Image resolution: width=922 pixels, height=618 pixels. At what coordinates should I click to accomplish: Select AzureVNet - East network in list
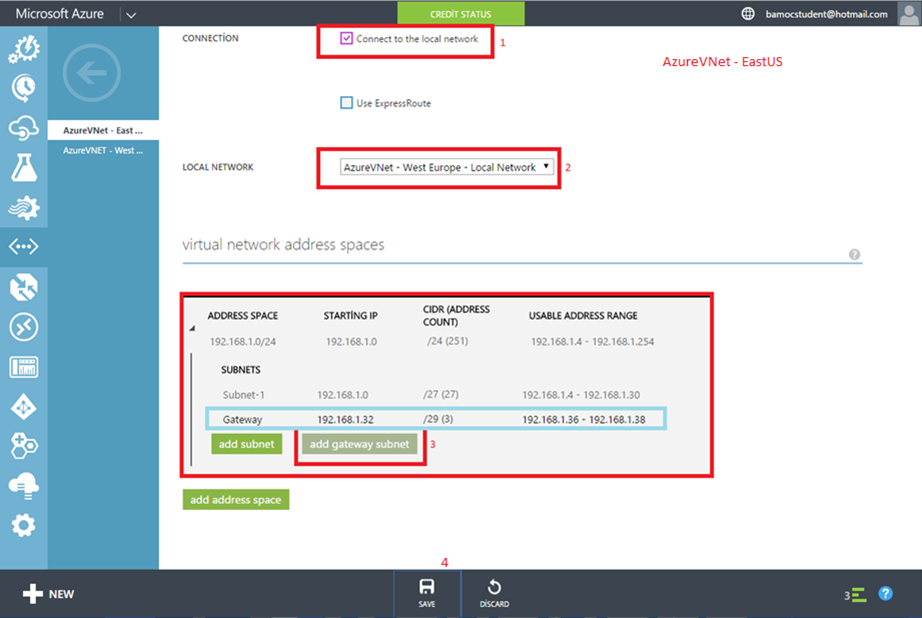coord(103,130)
